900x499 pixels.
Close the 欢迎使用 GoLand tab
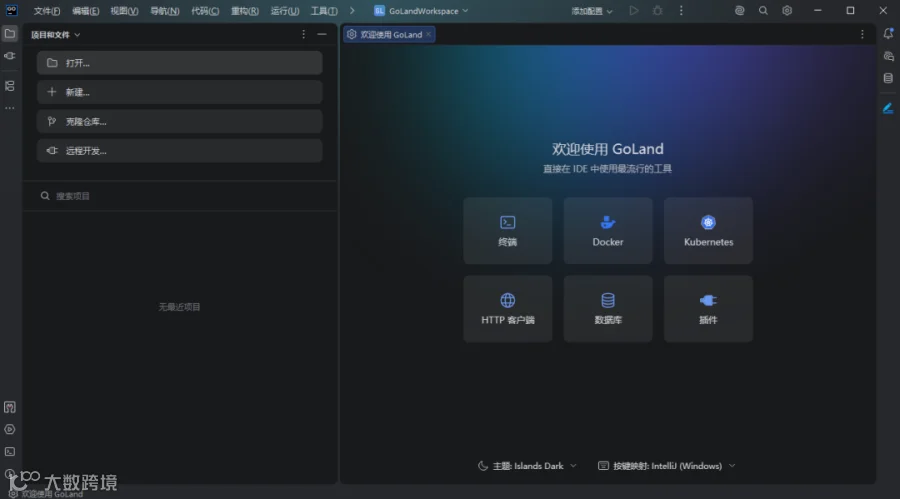click(429, 34)
